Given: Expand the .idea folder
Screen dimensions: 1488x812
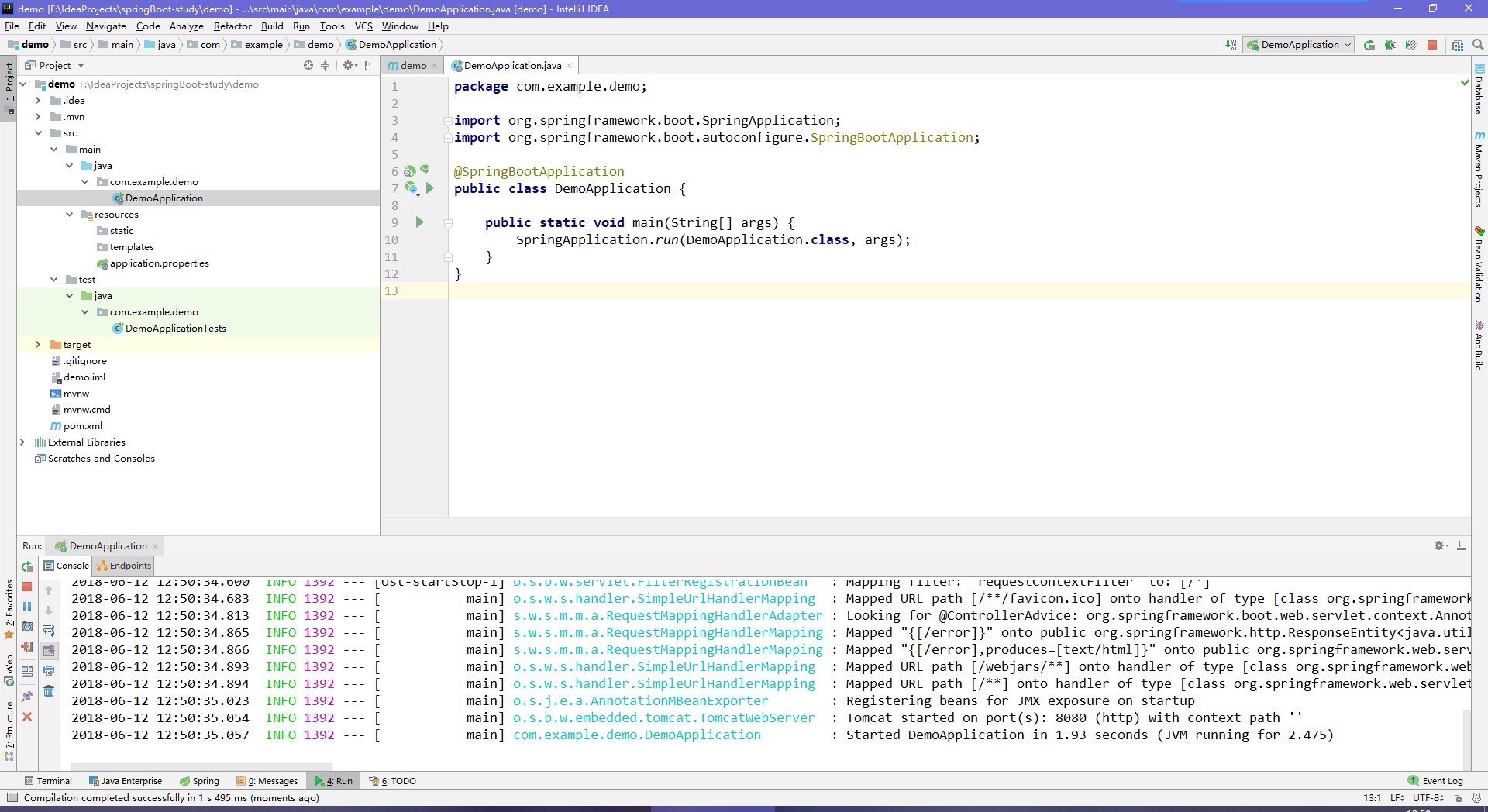Looking at the screenshot, I should point(37,101).
